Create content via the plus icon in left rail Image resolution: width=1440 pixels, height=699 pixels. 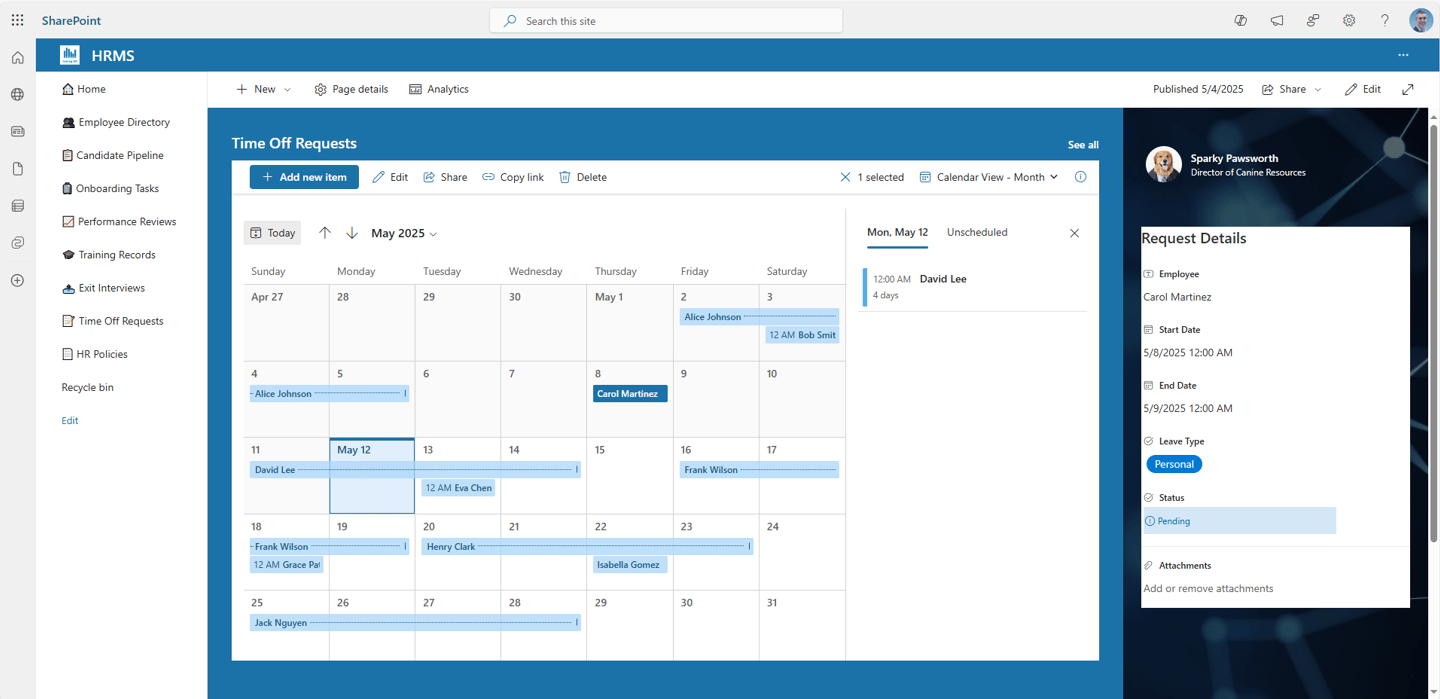tap(17, 281)
